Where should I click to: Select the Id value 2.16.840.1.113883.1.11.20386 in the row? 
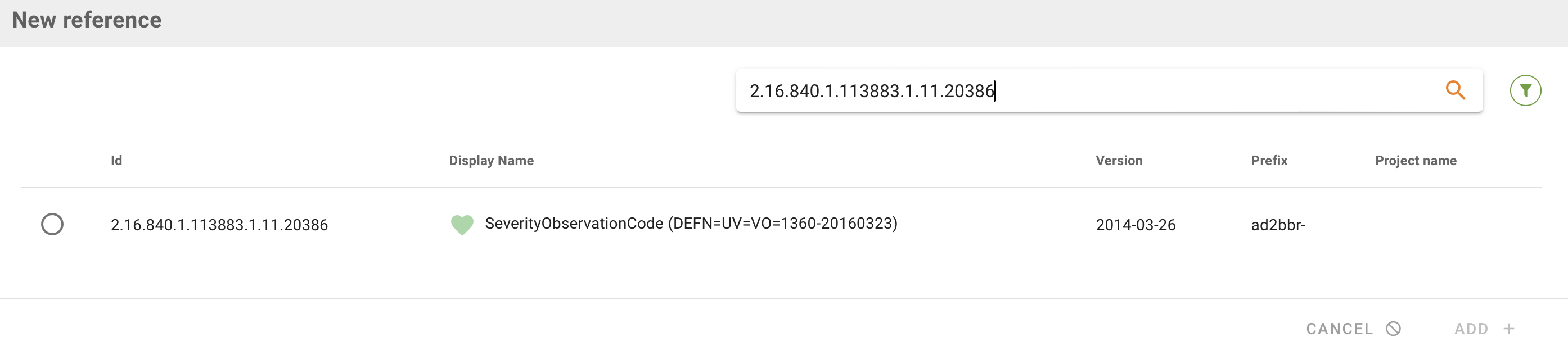(219, 224)
